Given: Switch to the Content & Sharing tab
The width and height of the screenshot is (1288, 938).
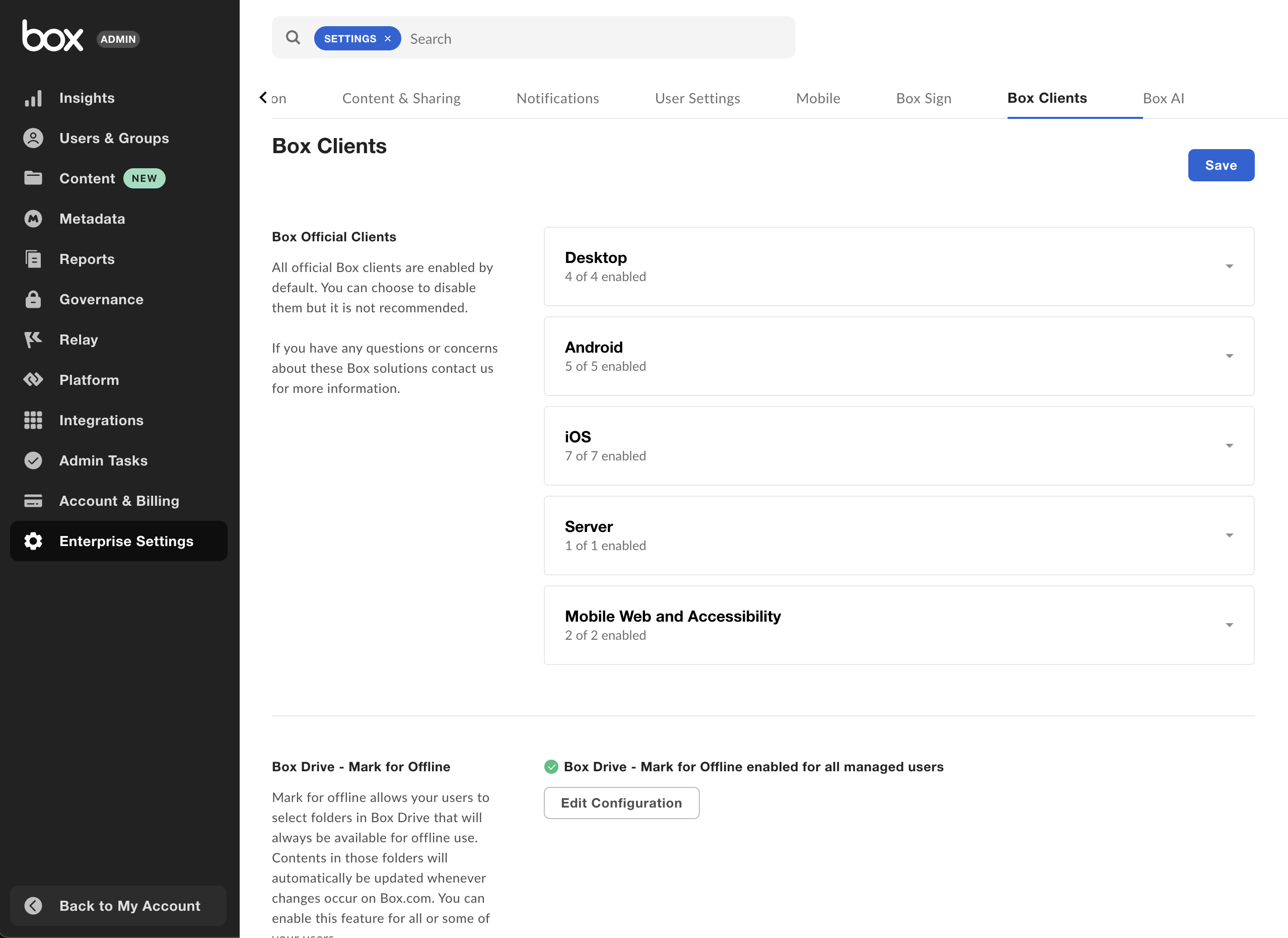Looking at the screenshot, I should [401, 98].
